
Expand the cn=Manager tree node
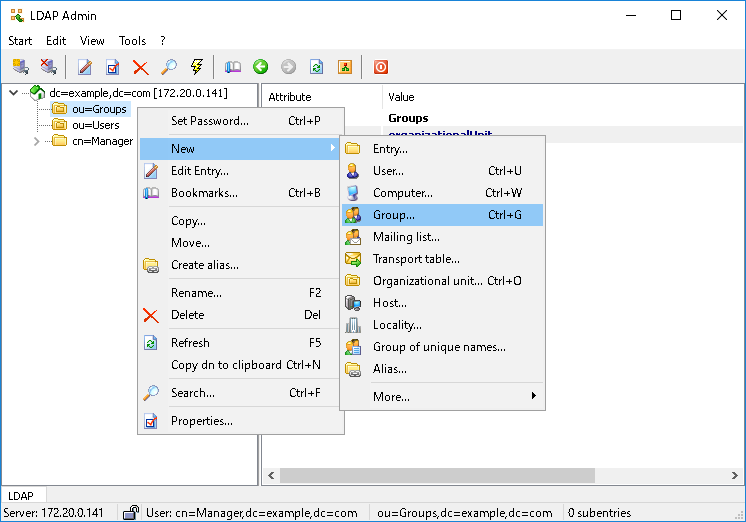(36, 141)
